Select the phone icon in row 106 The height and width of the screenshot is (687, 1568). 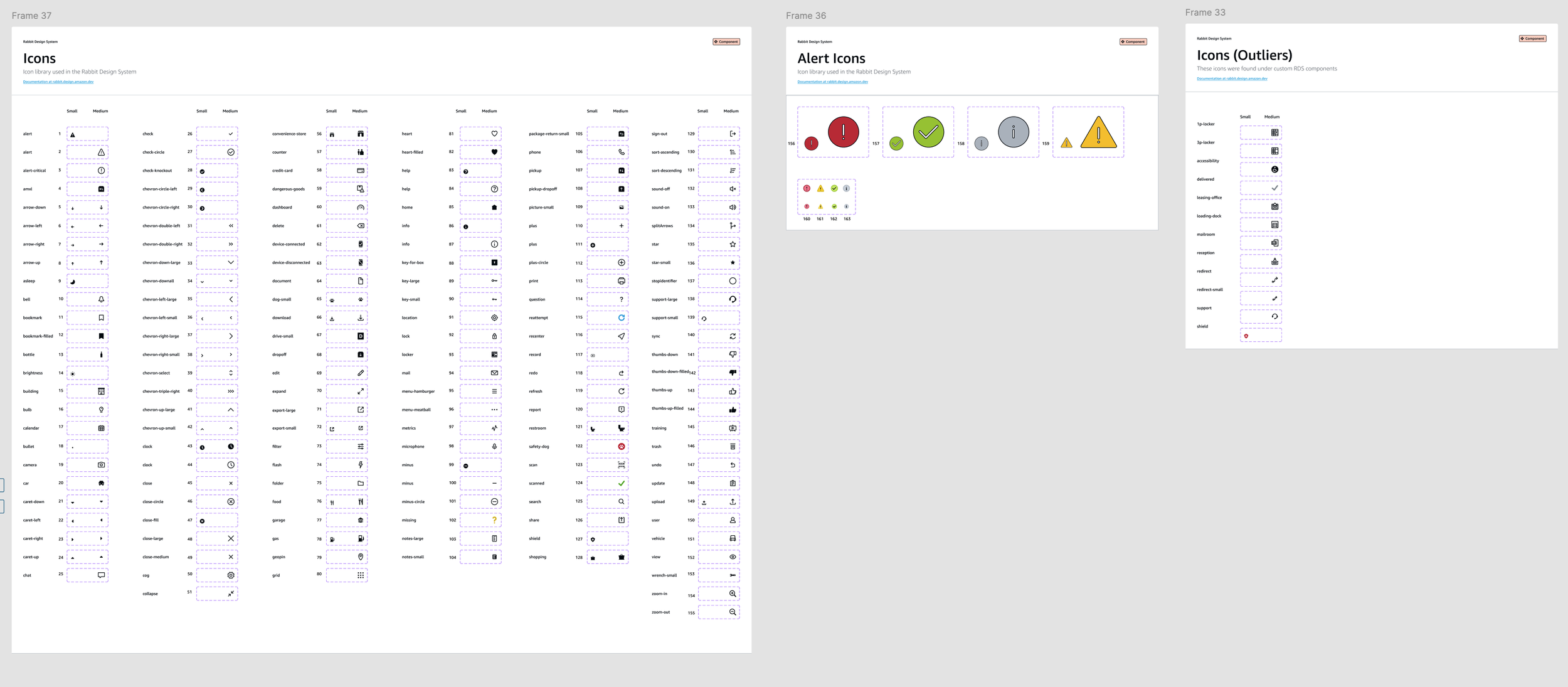click(x=622, y=152)
